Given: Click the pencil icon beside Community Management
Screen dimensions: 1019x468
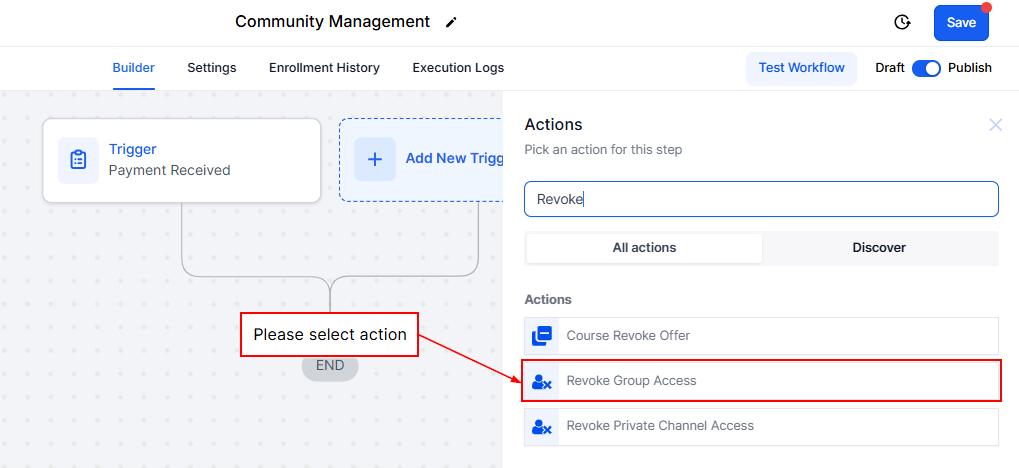Looking at the screenshot, I should coord(451,23).
